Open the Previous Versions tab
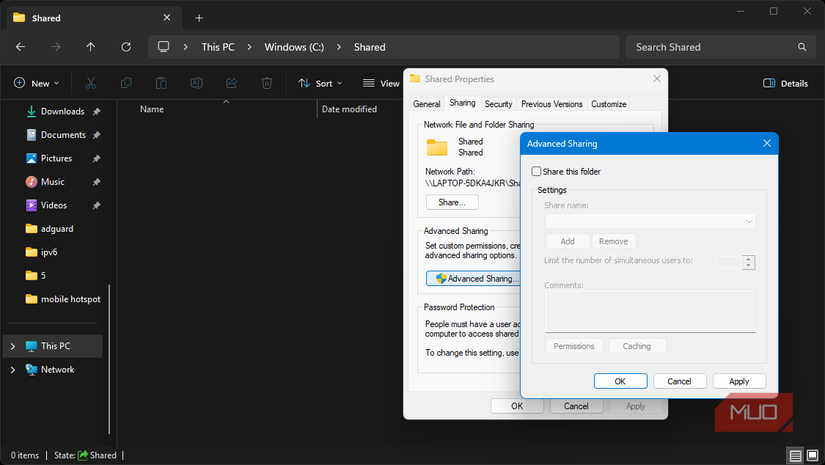The height and width of the screenshot is (465, 825). pyautogui.click(x=552, y=104)
